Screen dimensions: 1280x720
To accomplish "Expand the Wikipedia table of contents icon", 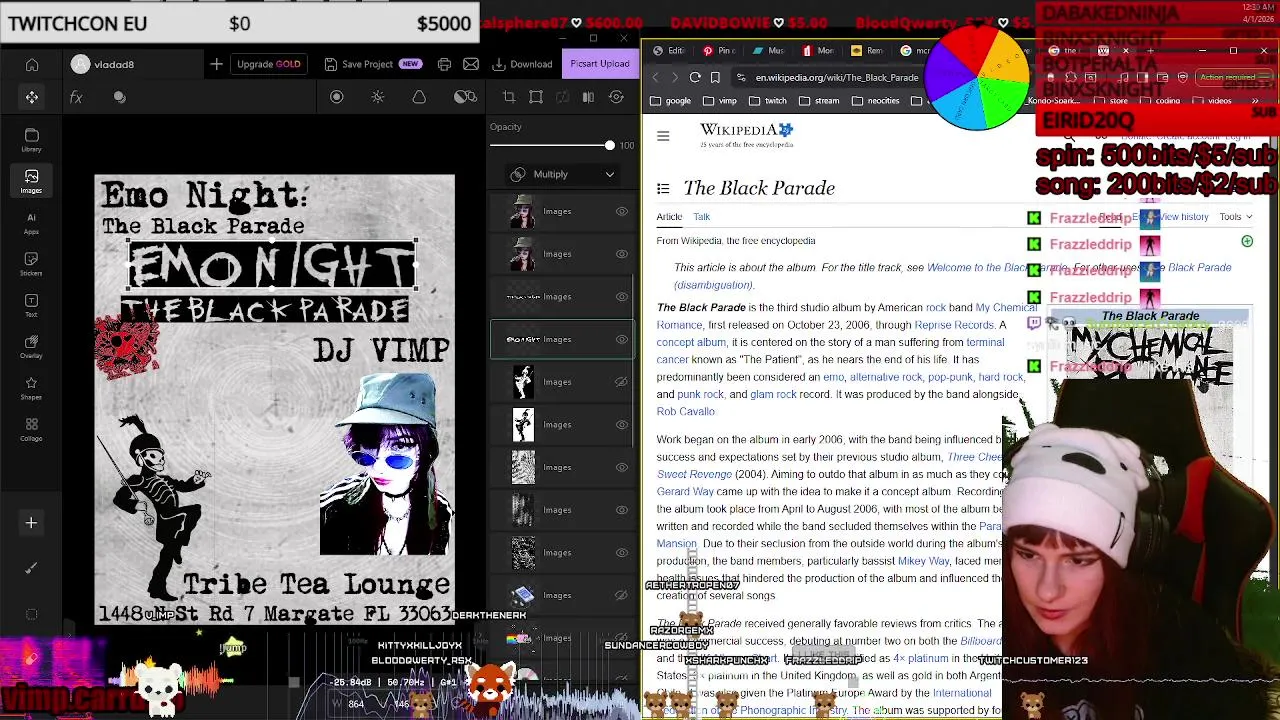I will pyautogui.click(x=663, y=188).
